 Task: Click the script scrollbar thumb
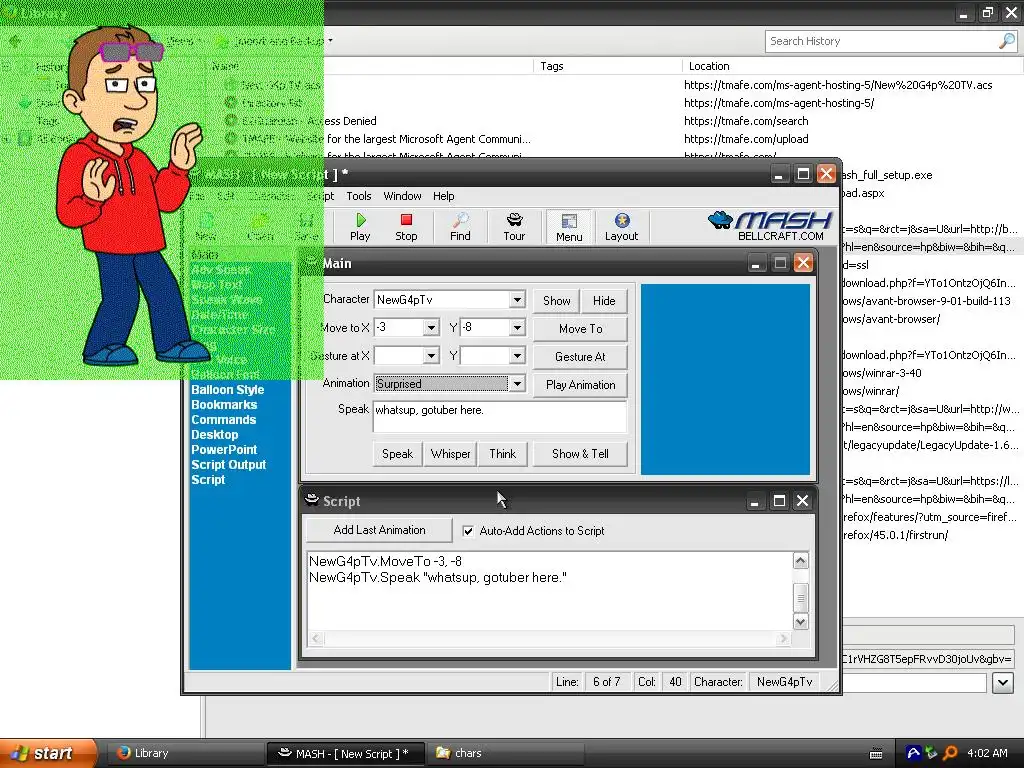(x=801, y=598)
